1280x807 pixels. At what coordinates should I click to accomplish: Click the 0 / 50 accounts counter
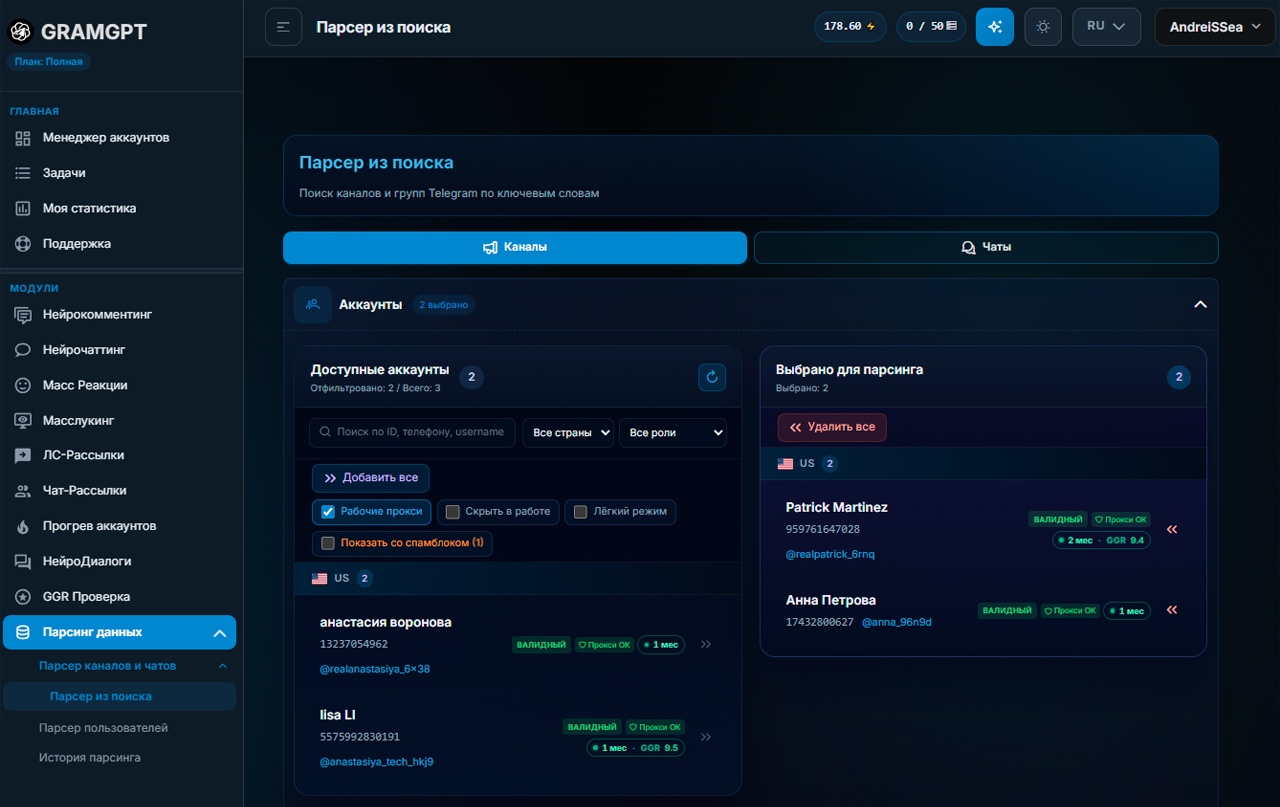coord(931,27)
